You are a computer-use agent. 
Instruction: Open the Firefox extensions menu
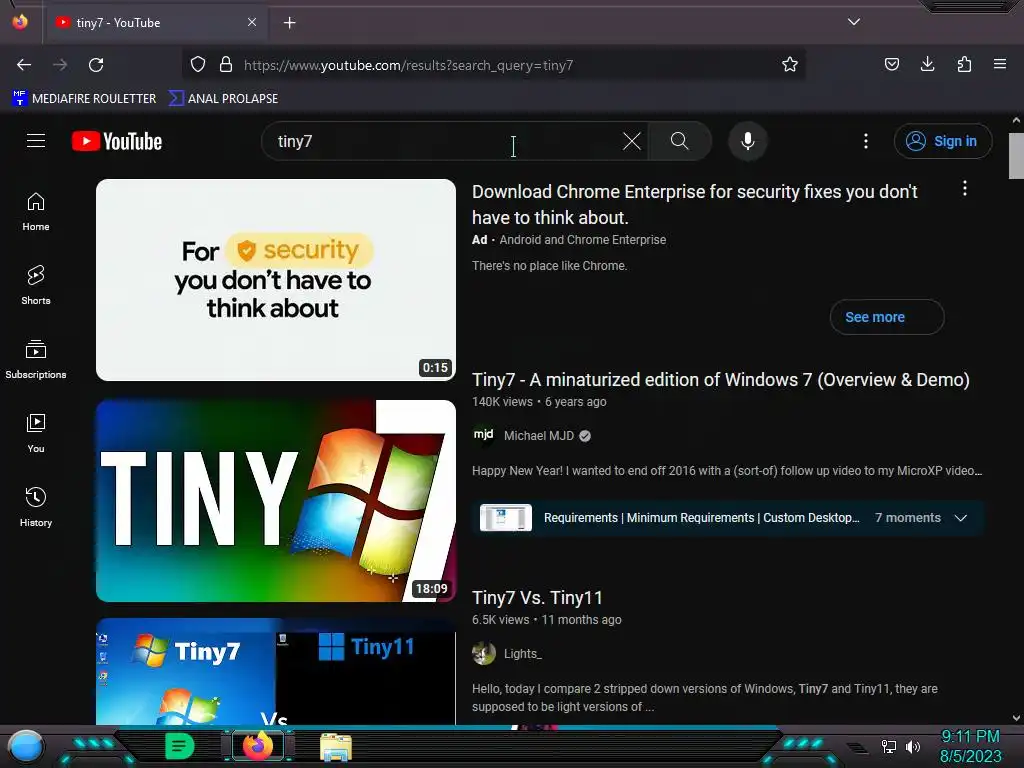(964, 64)
